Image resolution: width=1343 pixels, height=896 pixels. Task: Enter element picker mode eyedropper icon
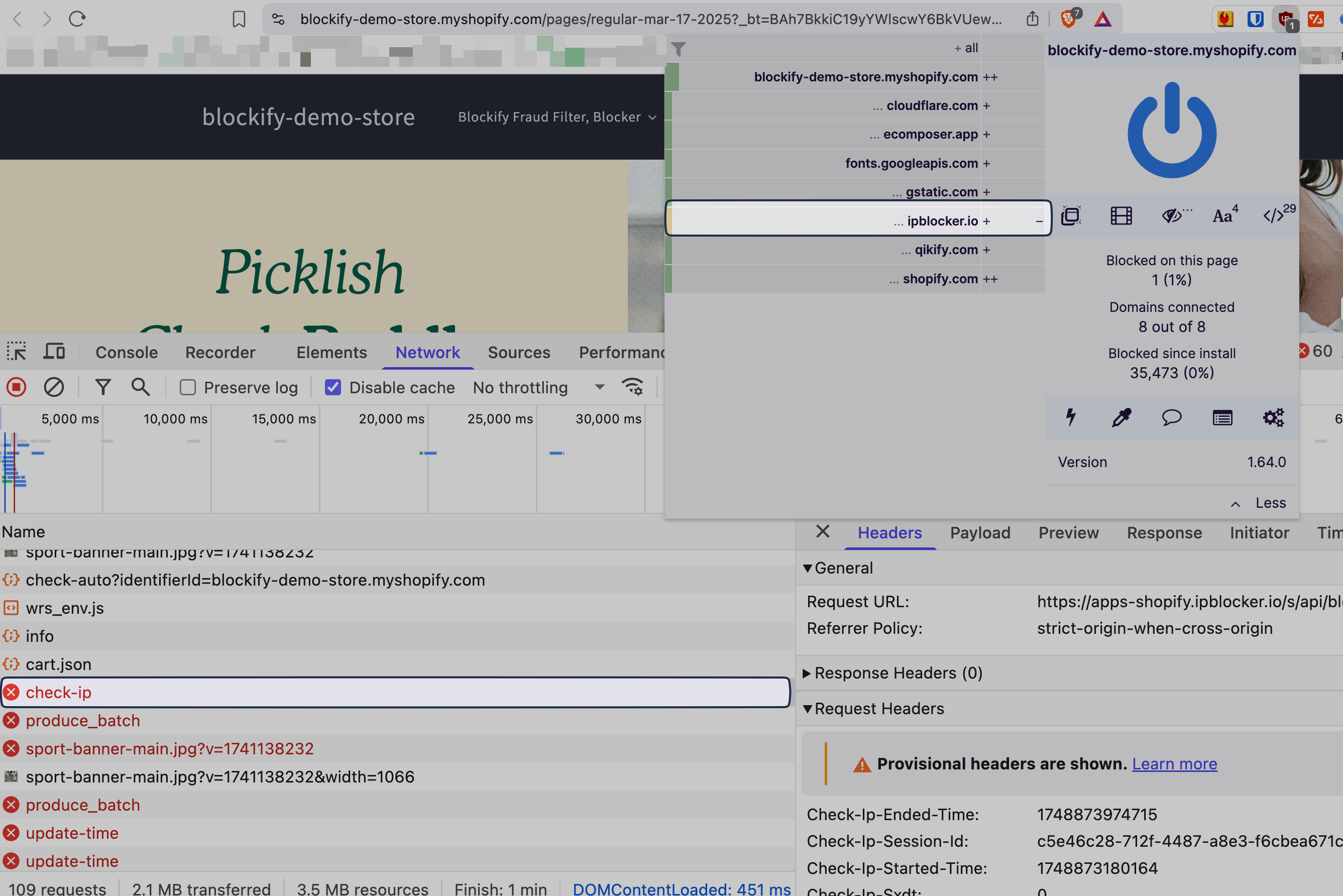(1122, 417)
